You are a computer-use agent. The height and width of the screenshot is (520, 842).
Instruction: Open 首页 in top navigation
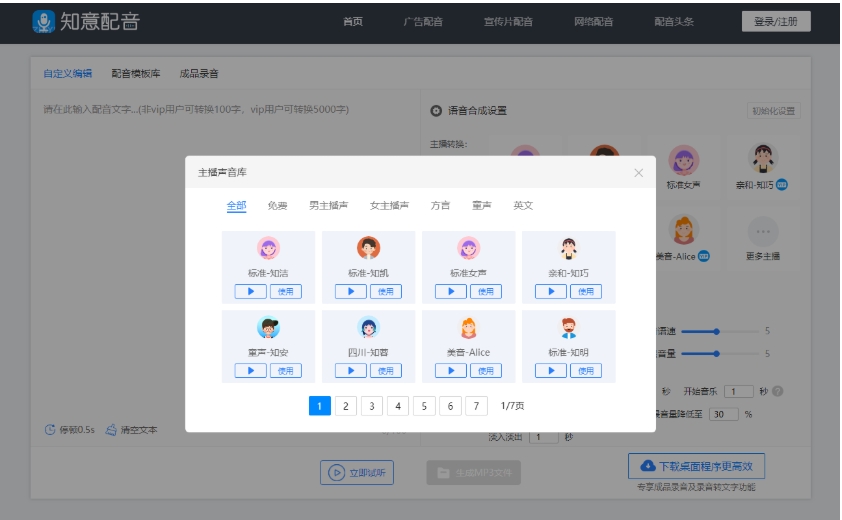coord(353,21)
